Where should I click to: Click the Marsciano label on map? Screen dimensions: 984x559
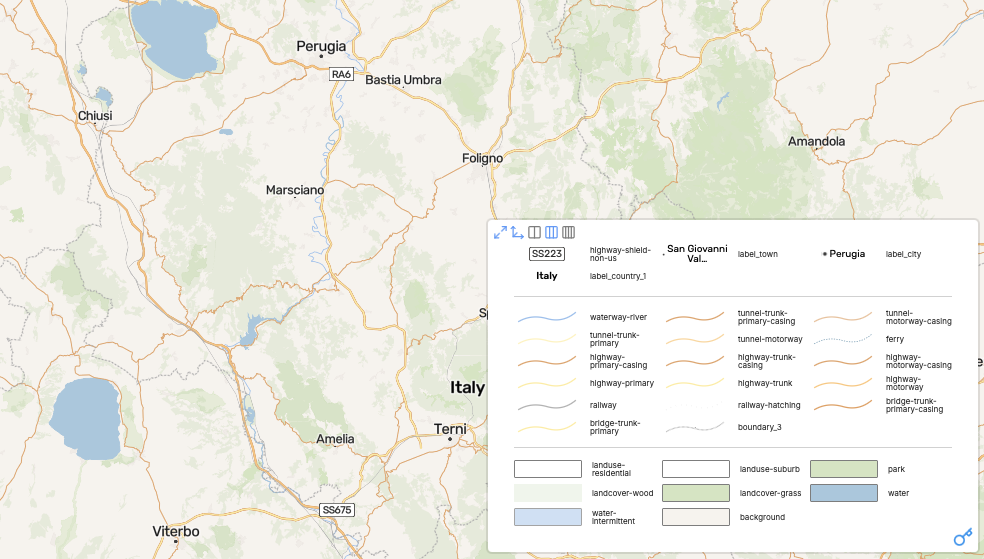[295, 190]
